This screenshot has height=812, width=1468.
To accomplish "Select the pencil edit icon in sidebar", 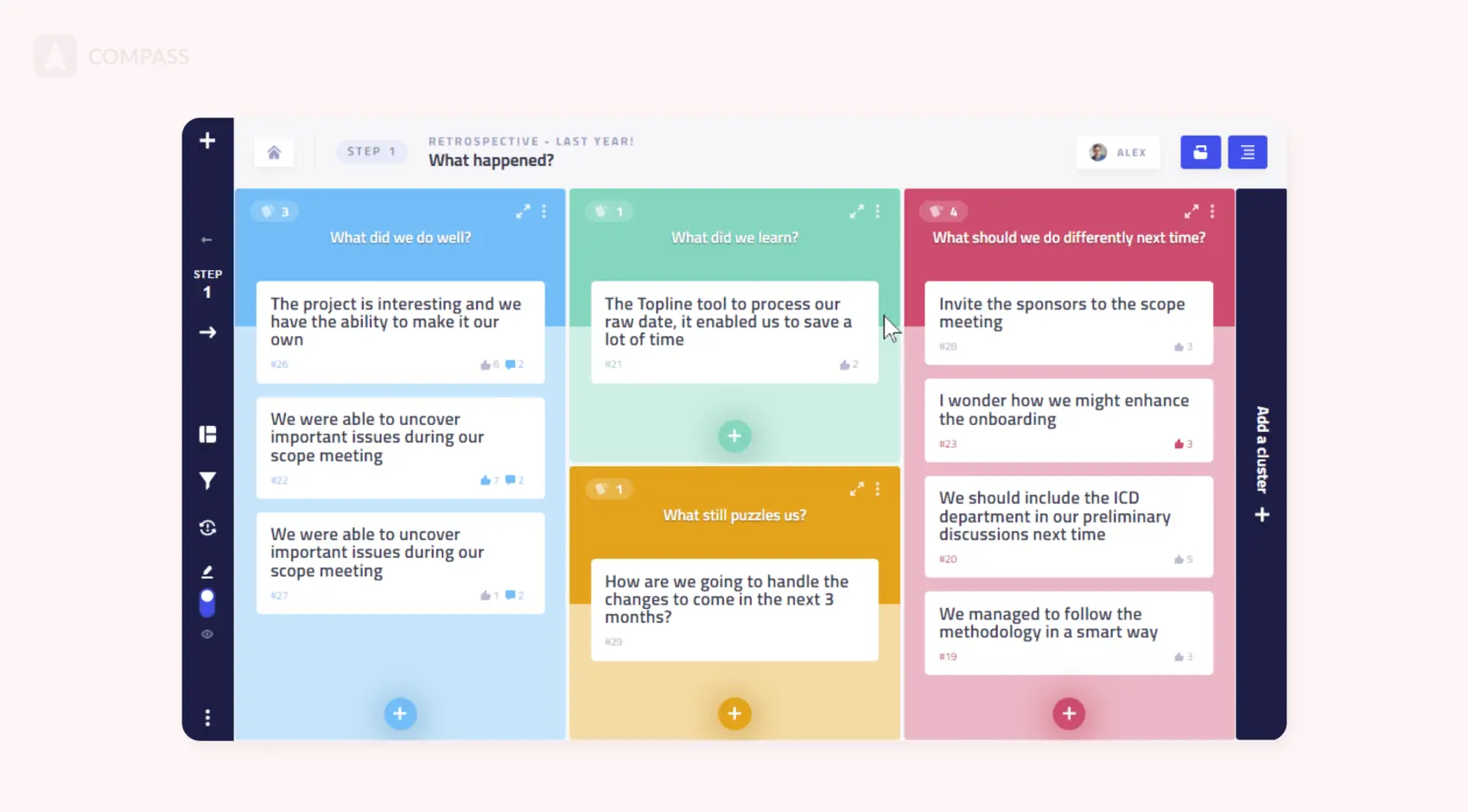I will 207,572.
